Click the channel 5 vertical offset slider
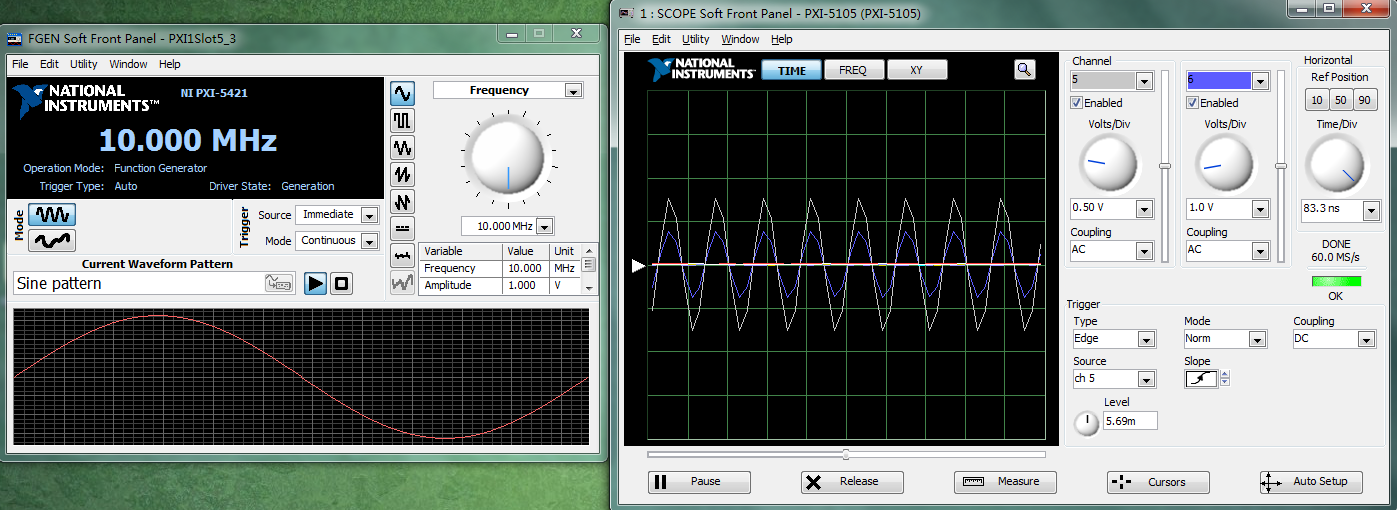The width and height of the screenshot is (1397, 510). (x=1164, y=165)
